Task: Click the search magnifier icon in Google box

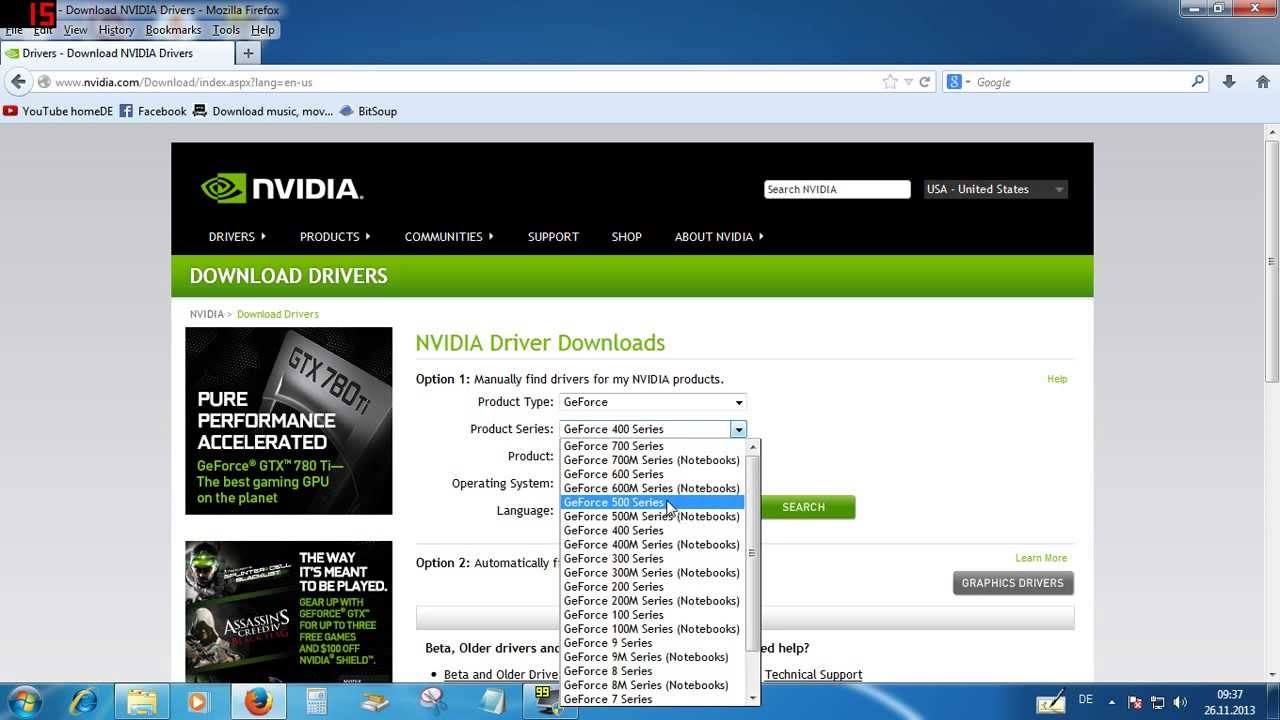Action: pyautogui.click(x=1198, y=82)
